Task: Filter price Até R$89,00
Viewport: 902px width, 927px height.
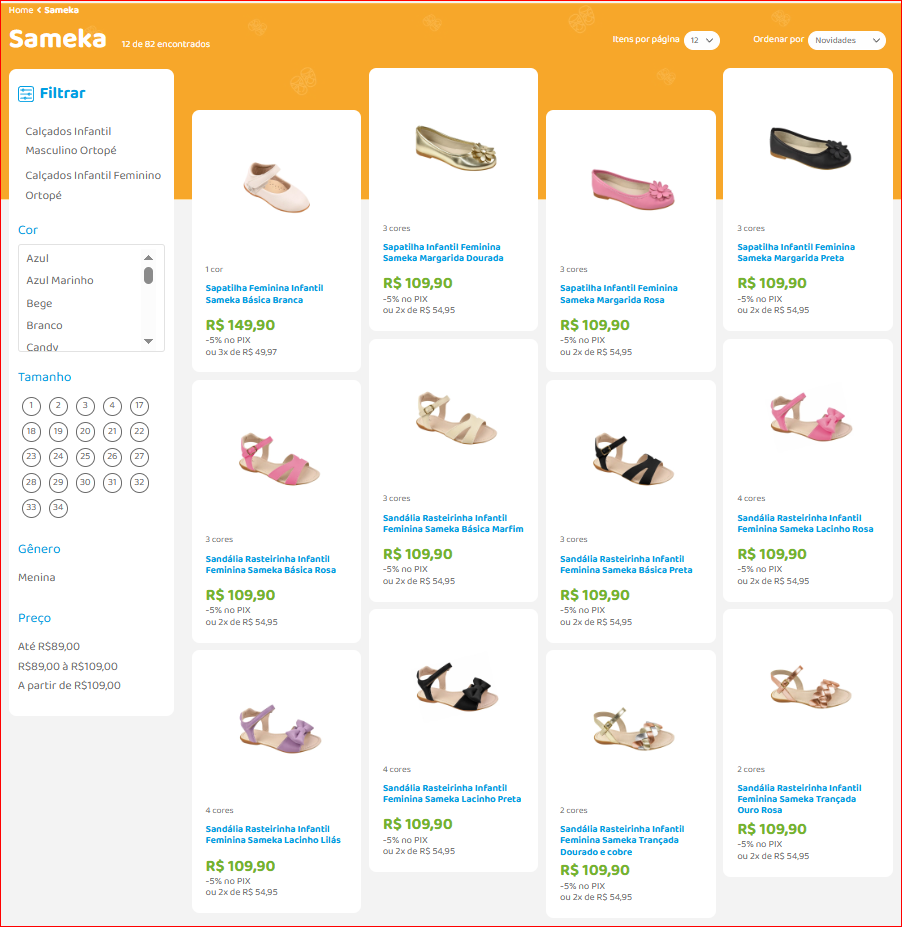Action: click(49, 646)
